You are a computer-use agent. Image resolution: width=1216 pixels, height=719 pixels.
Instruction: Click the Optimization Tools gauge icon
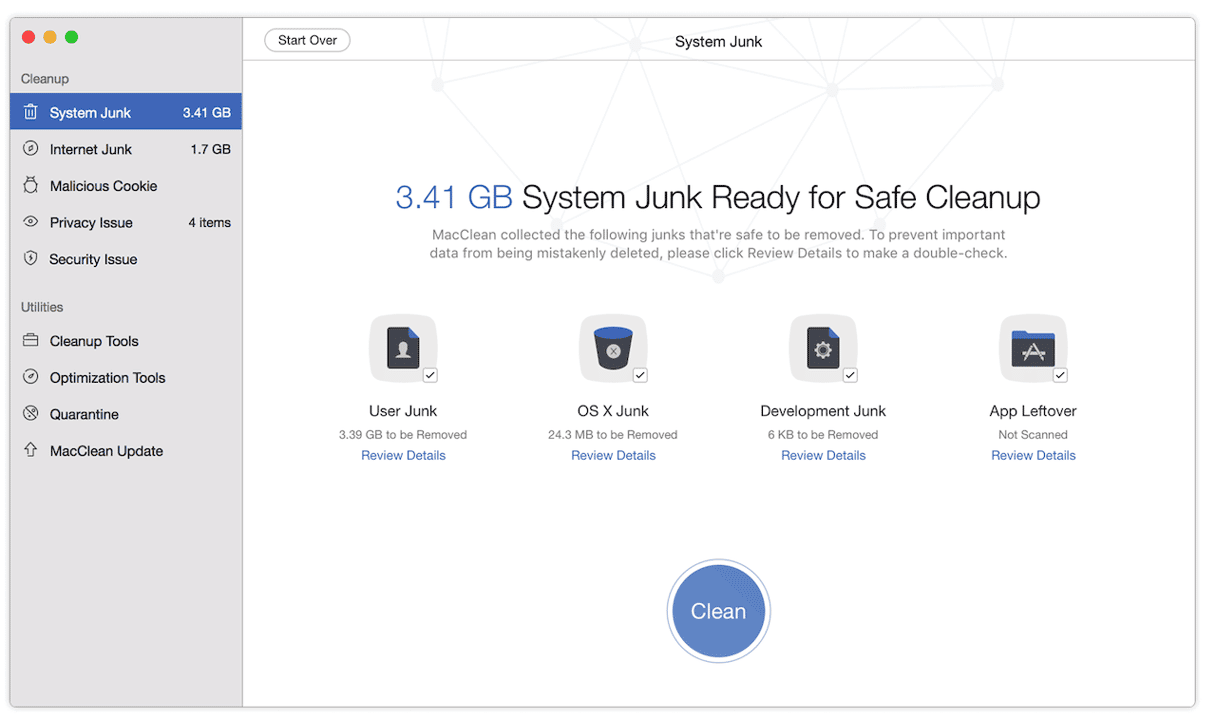click(30, 377)
